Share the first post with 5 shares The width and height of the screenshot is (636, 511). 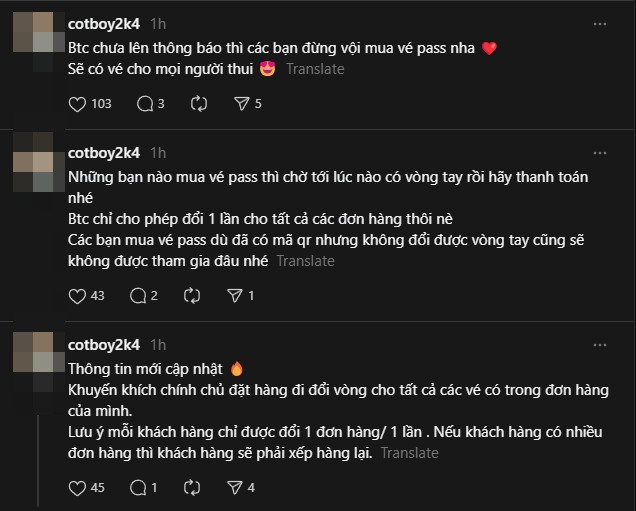(240, 103)
